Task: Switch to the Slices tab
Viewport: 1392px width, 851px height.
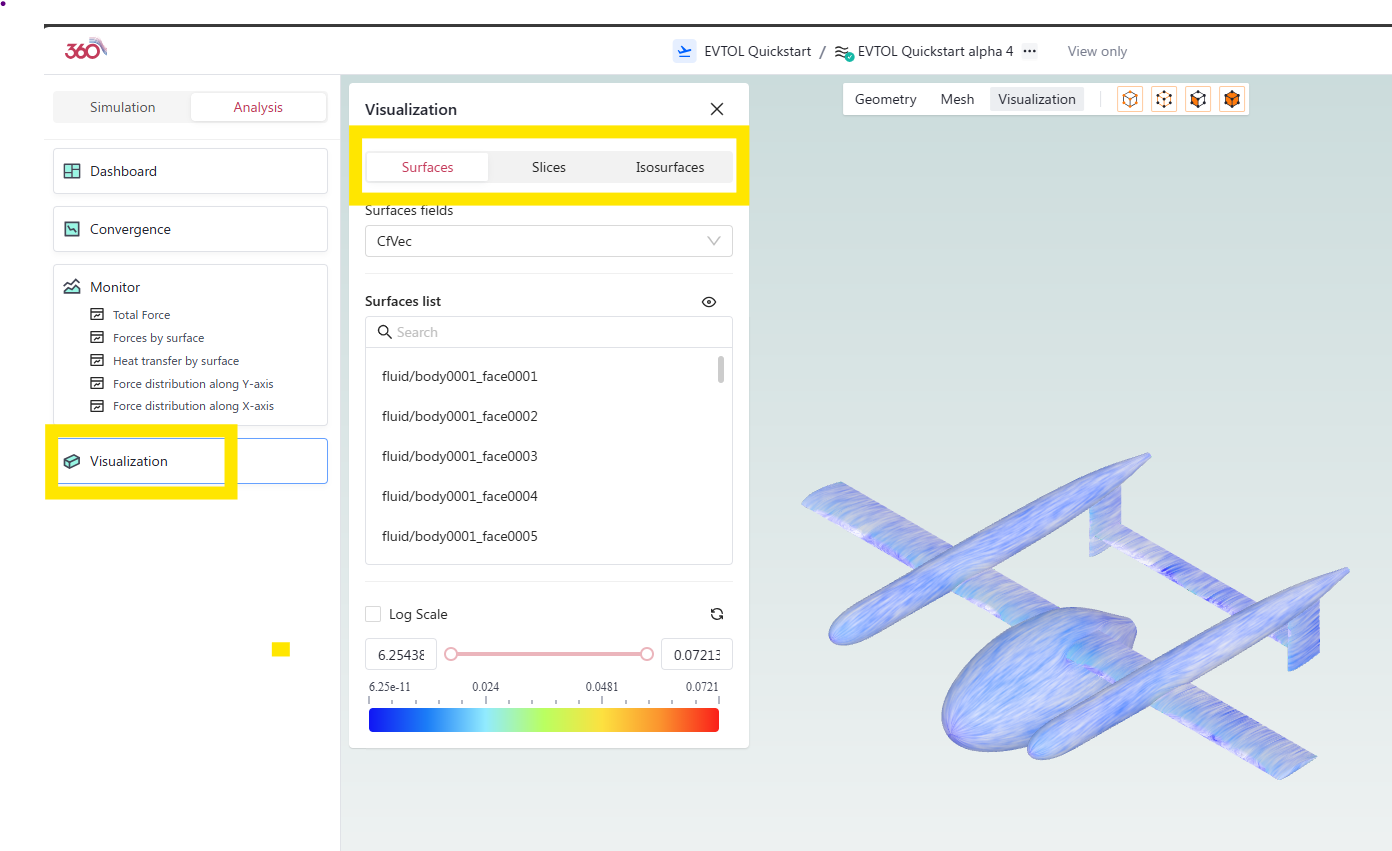Action: pos(548,167)
